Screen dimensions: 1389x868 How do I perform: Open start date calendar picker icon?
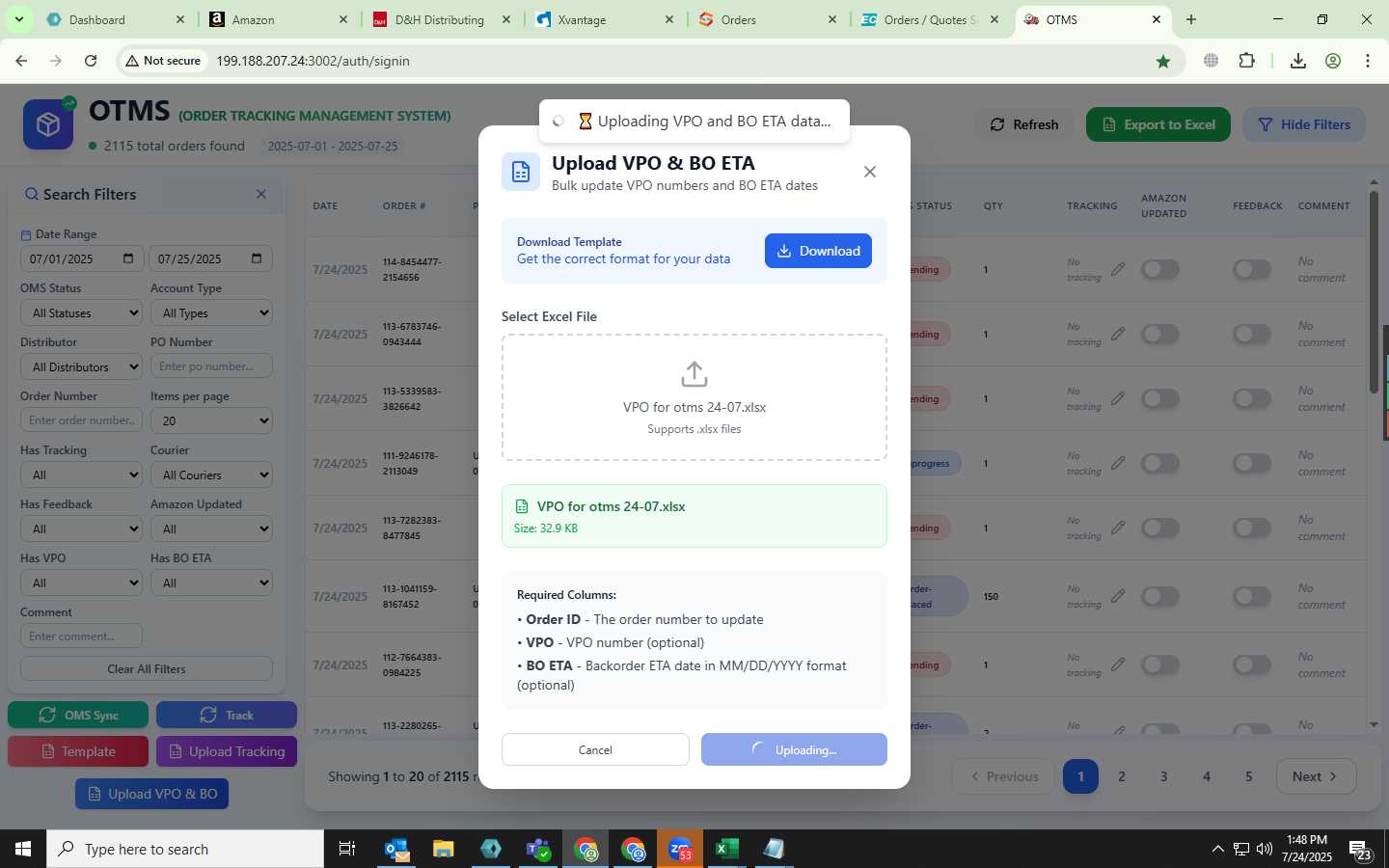coord(128,258)
